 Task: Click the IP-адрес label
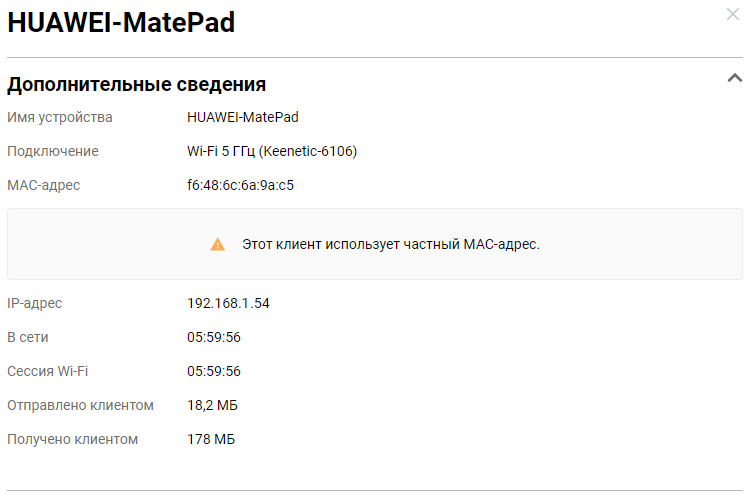[35, 303]
